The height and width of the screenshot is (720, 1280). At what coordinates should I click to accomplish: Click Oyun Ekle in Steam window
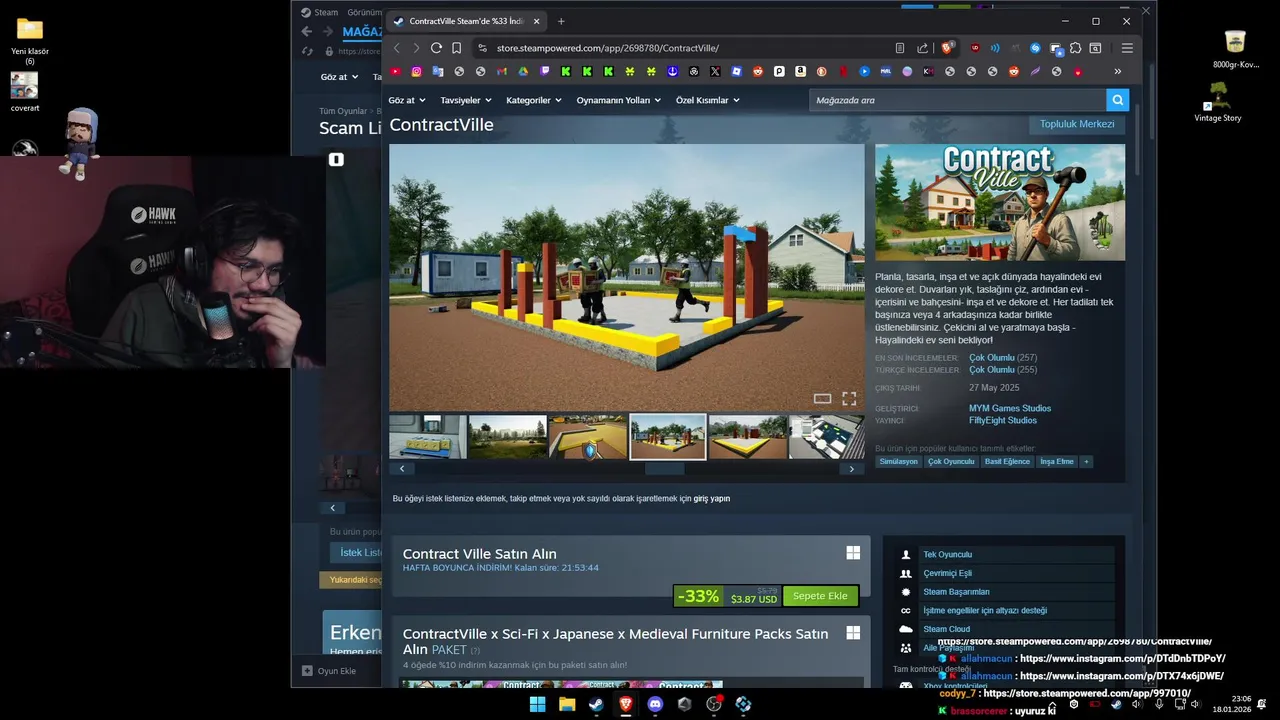click(x=330, y=671)
